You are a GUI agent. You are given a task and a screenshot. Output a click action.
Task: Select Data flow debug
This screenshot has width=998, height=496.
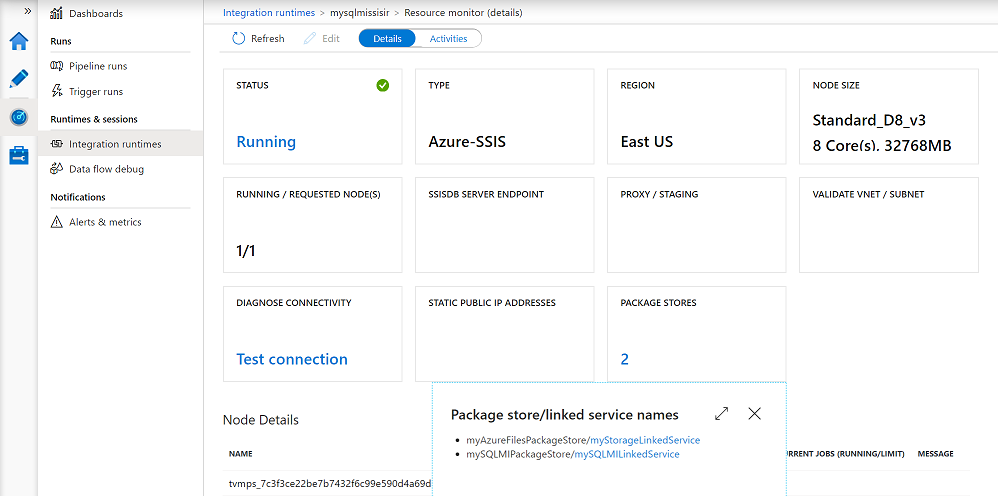click(x=106, y=169)
